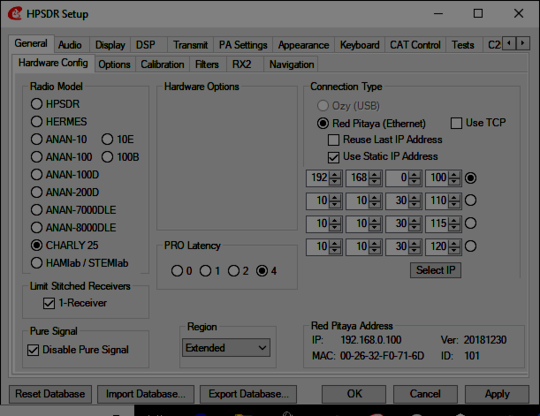The width and height of the screenshot is (540, 416).
Task: Click the Apply button
Action: [497, 394]
